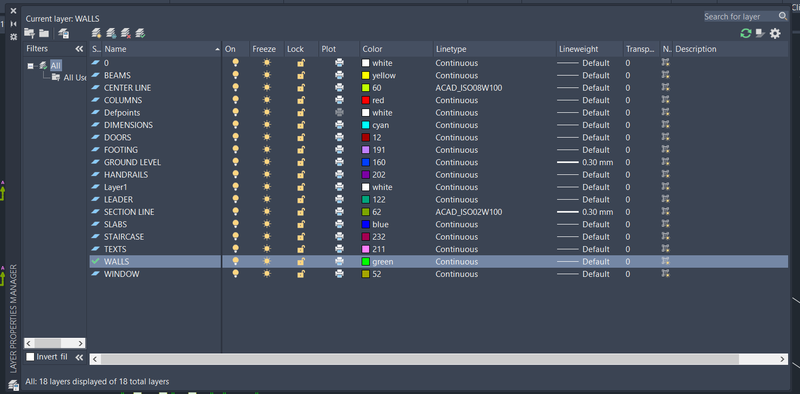Image resolution: width=800 pixels, height=394 pixels.
Task: Sort by the Freeze column header
Action: [267, 49]
